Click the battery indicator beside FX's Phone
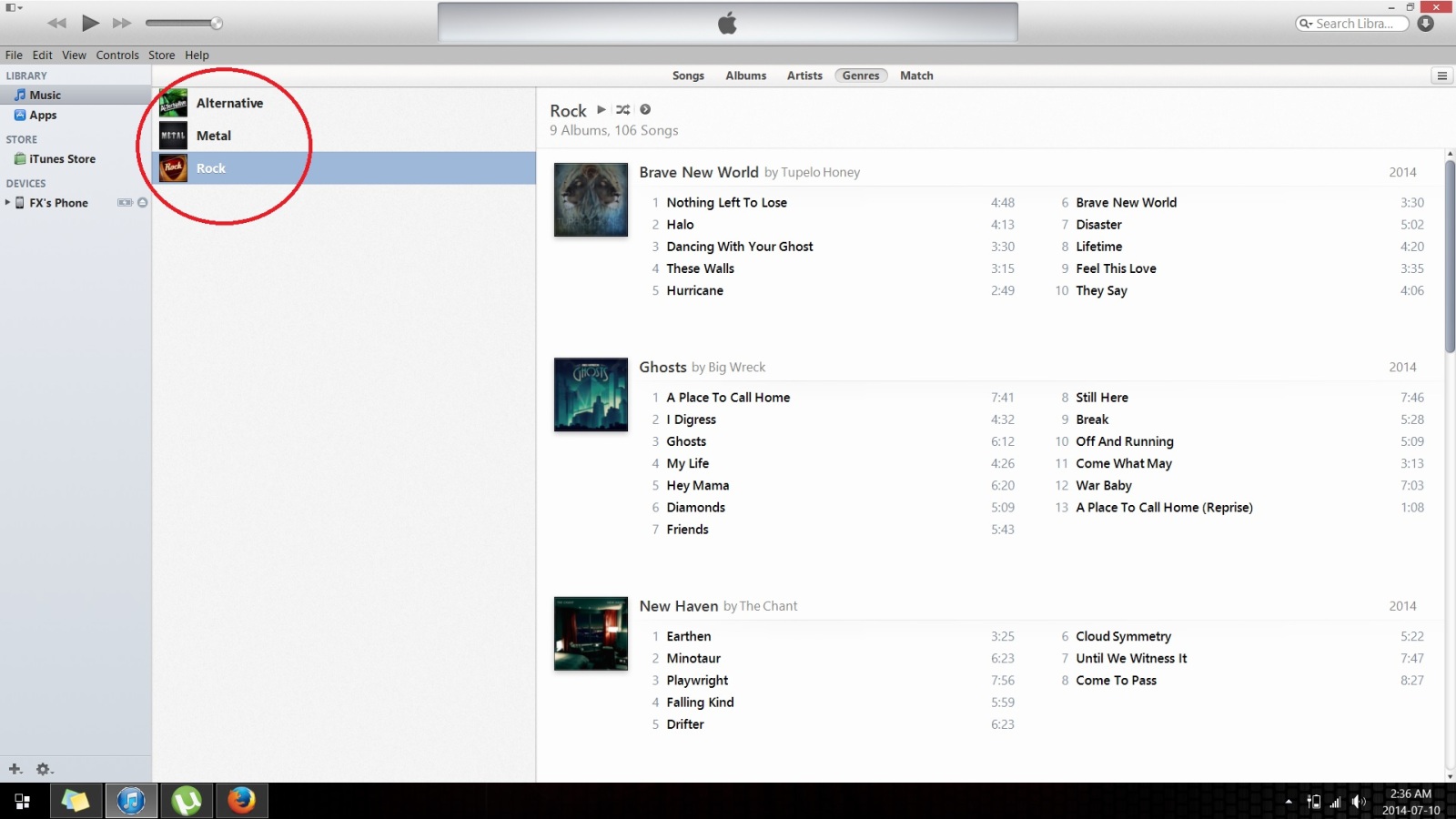This screenshot has width=1456, height=819. (x=125, y=202)
